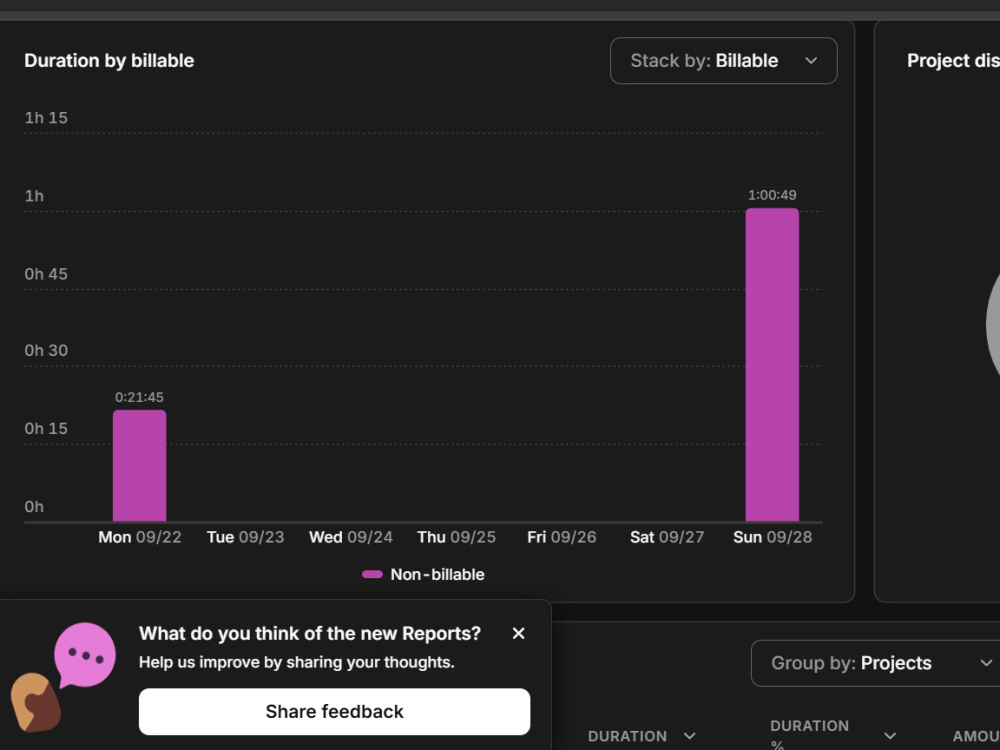Click the 1:00:49 bar value label
This screenshot has height=750, width=1000.
click(772, 195)
